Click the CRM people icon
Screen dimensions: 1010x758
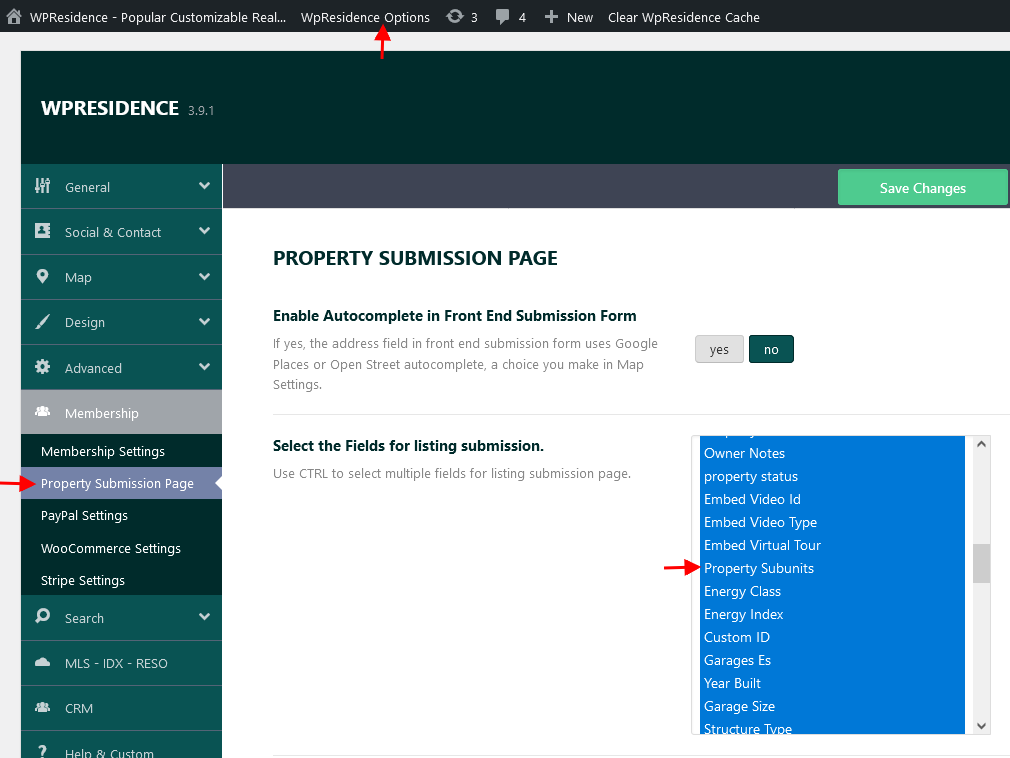click(43, 707)
